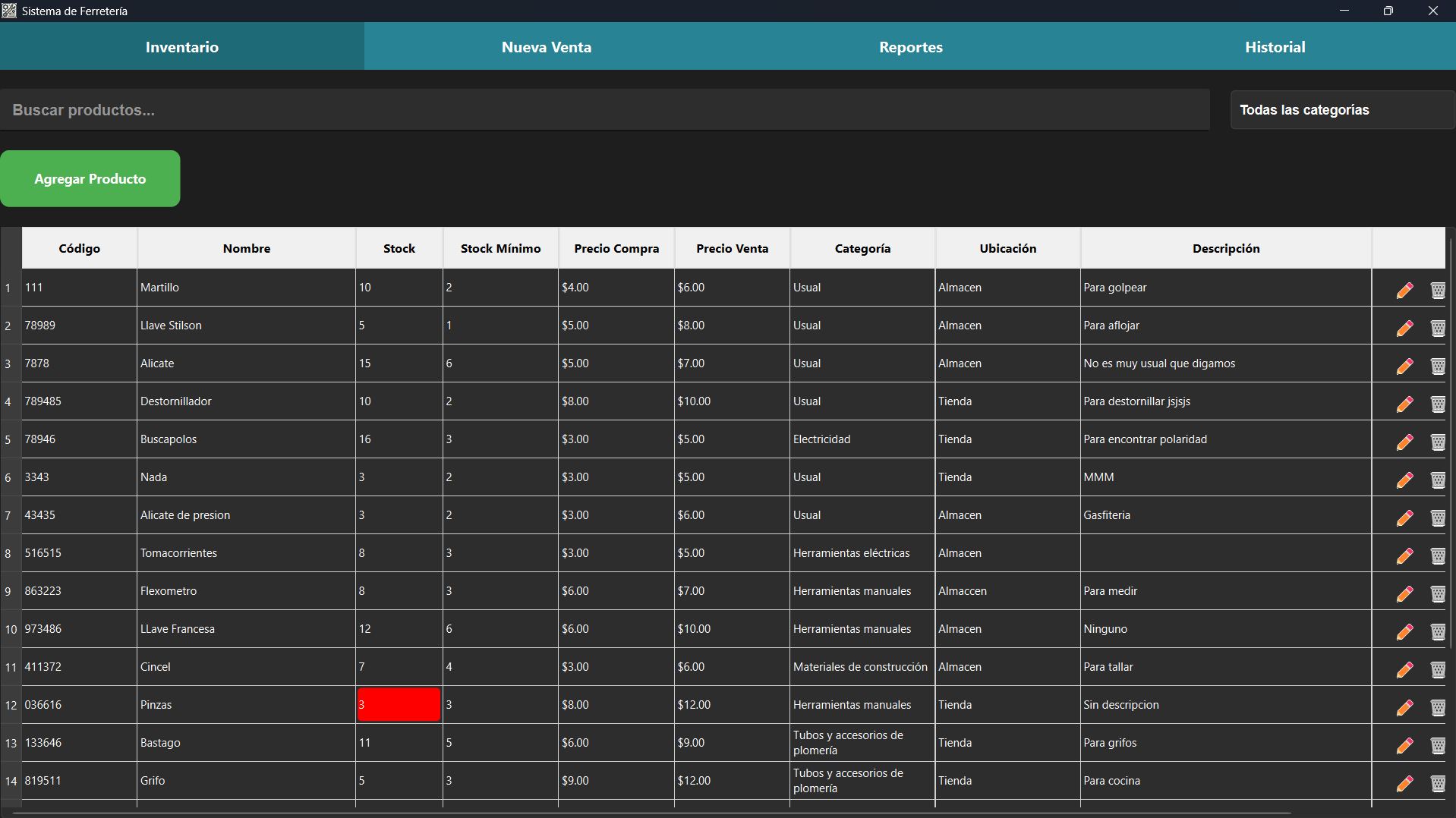Switch to the Nueva Venta tab
1456x818 pixels.
pyautogui.click(x=546, y=47)
